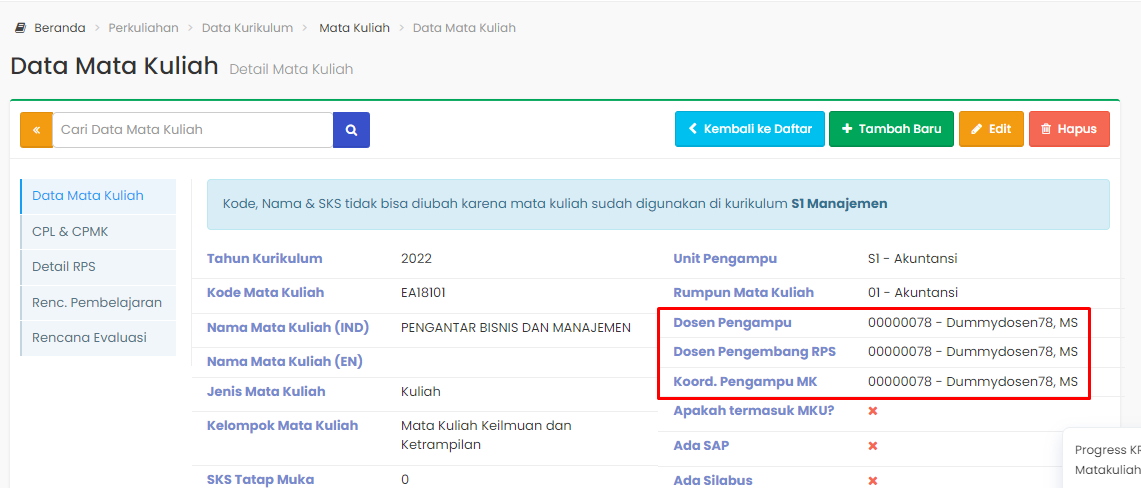This screenshot has width=1141, height=488.
Task: Click the Dosen Pengembang RPS value
Action: tap(973, 352)
